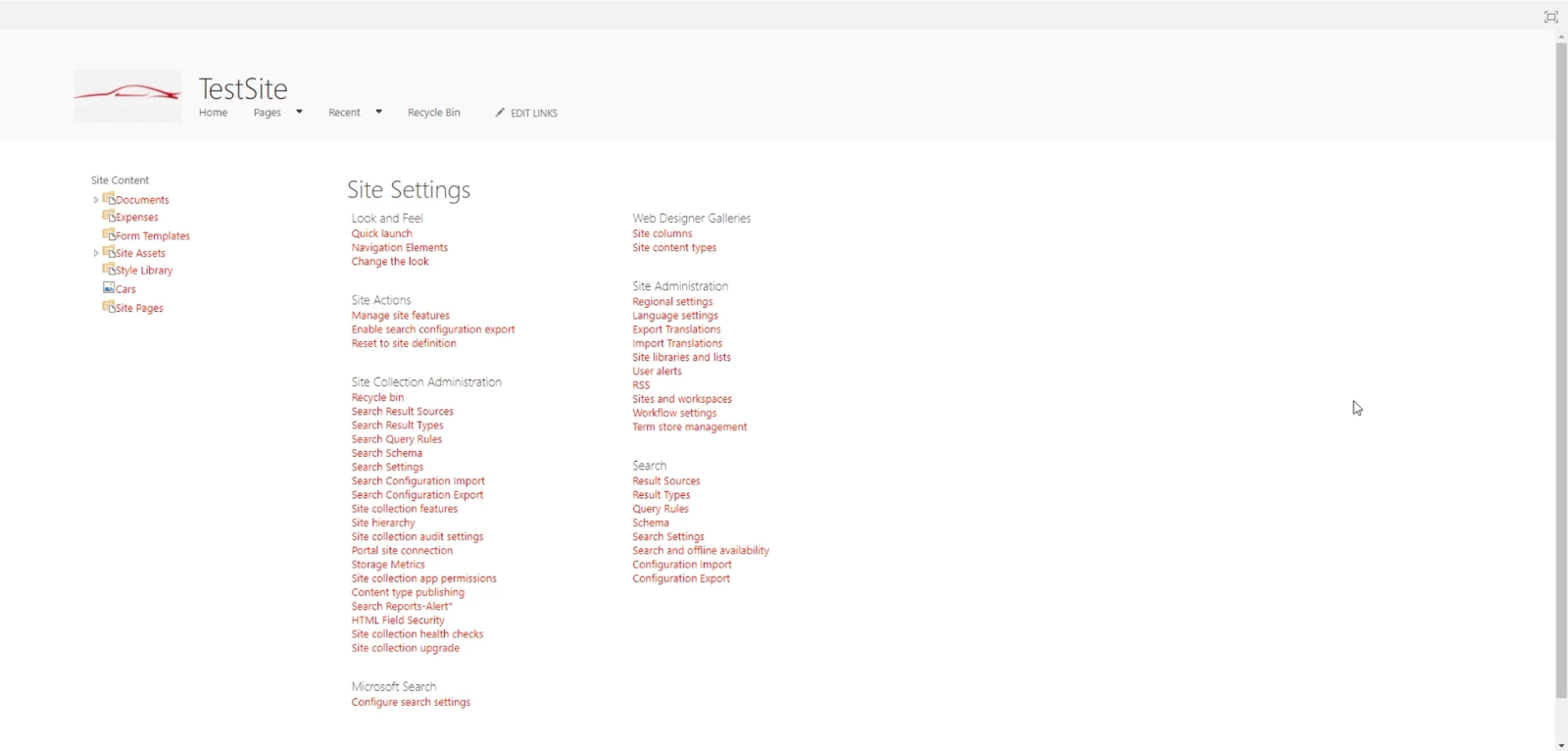1568x751 pixels.
Task: Open Recent in top navigation
Action: coord(344,113)
